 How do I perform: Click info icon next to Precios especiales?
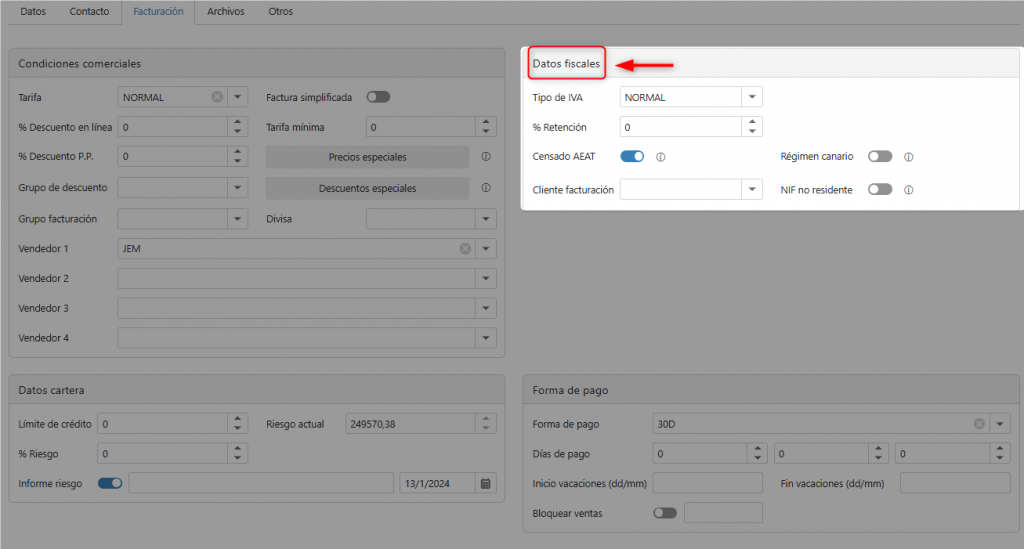pyautogui.click(x=486, y=157)
